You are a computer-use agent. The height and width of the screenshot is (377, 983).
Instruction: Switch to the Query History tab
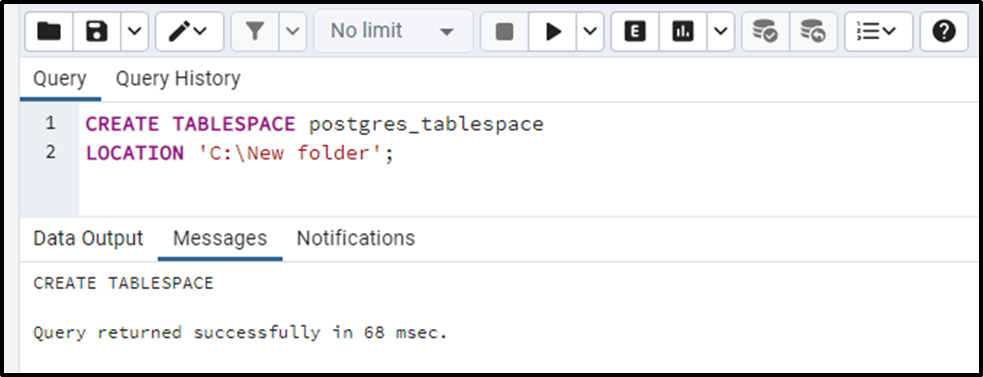(x=178, y=79)
